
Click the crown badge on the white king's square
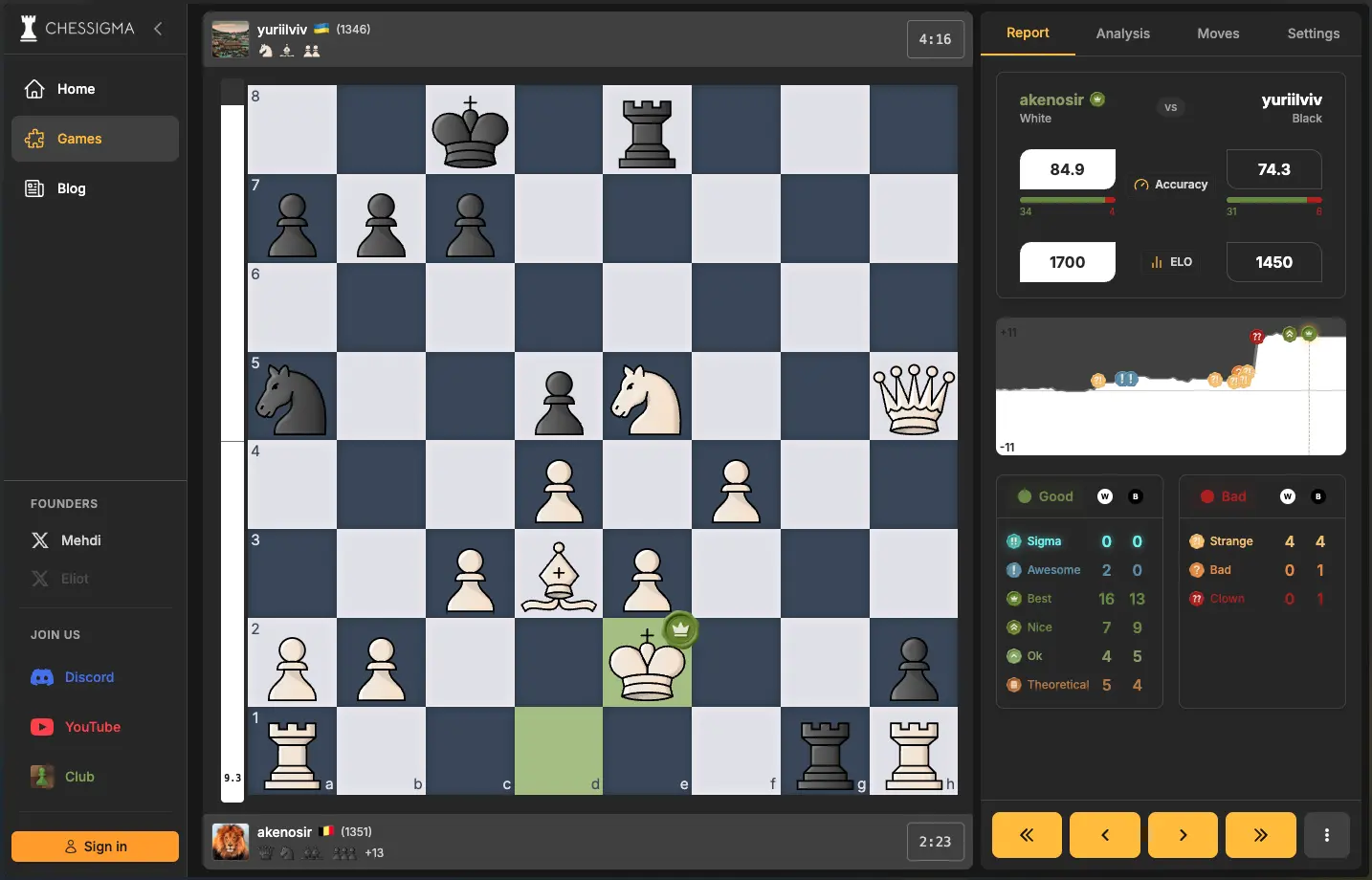click(679, 630)
